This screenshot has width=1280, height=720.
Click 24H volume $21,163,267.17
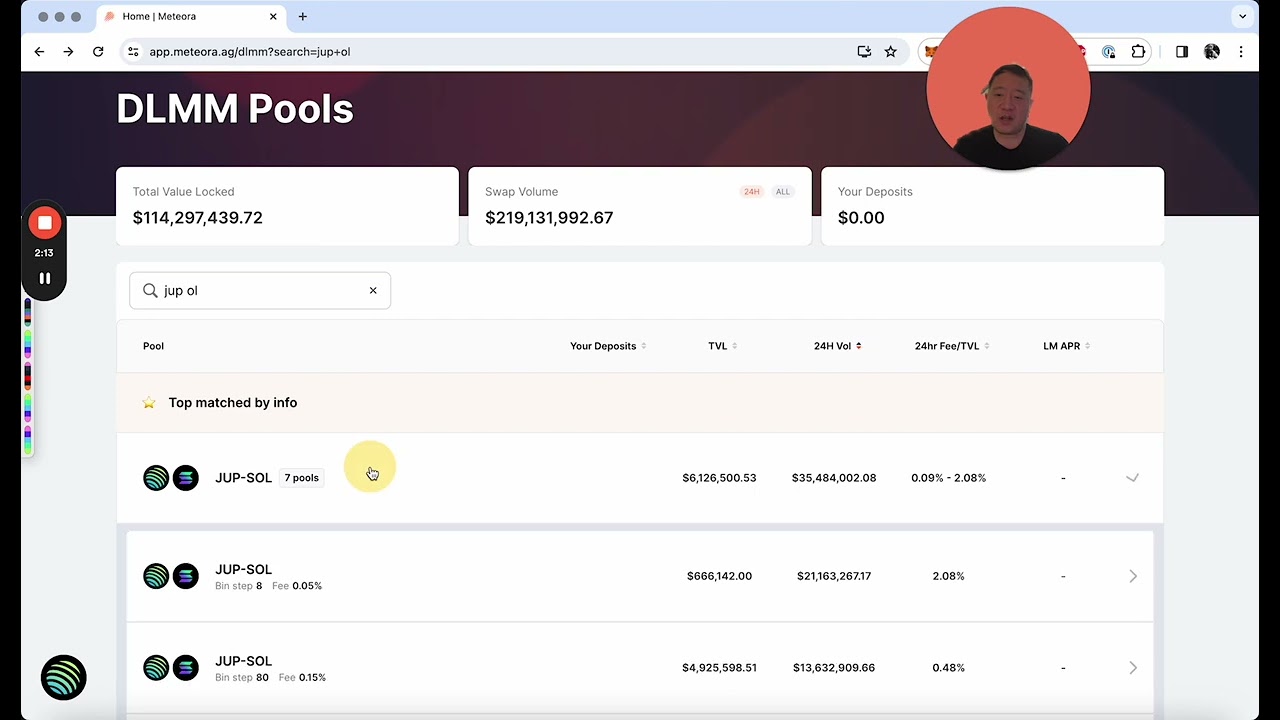834,576
